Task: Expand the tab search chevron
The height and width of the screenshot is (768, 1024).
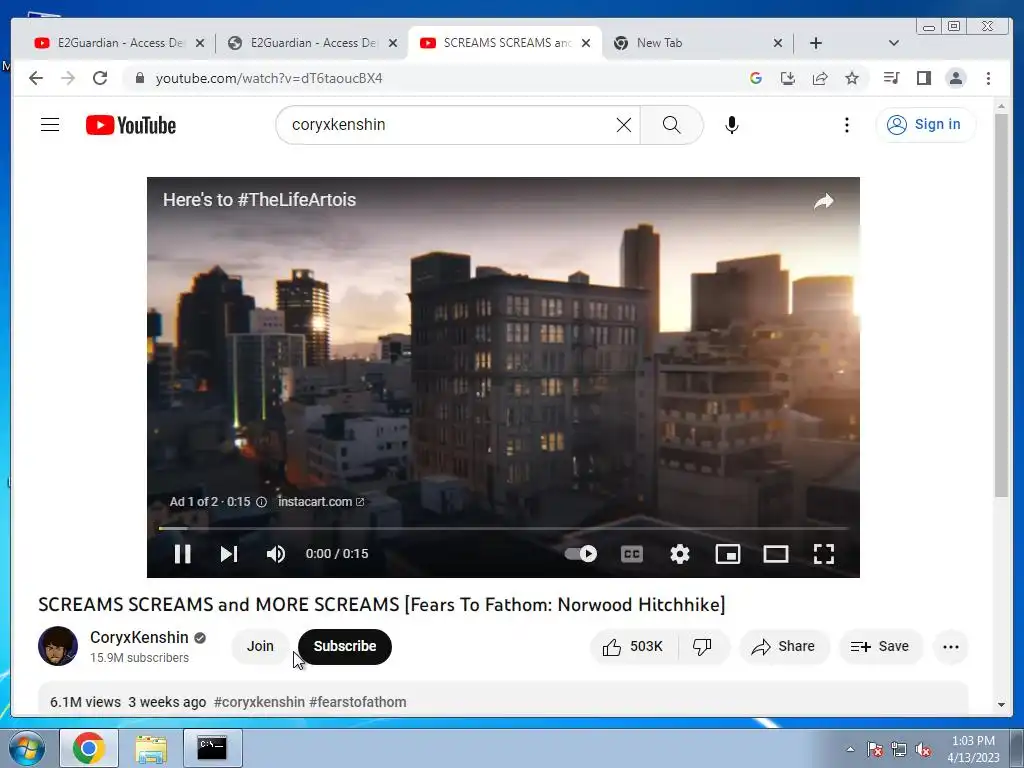Action: (894, 43)
